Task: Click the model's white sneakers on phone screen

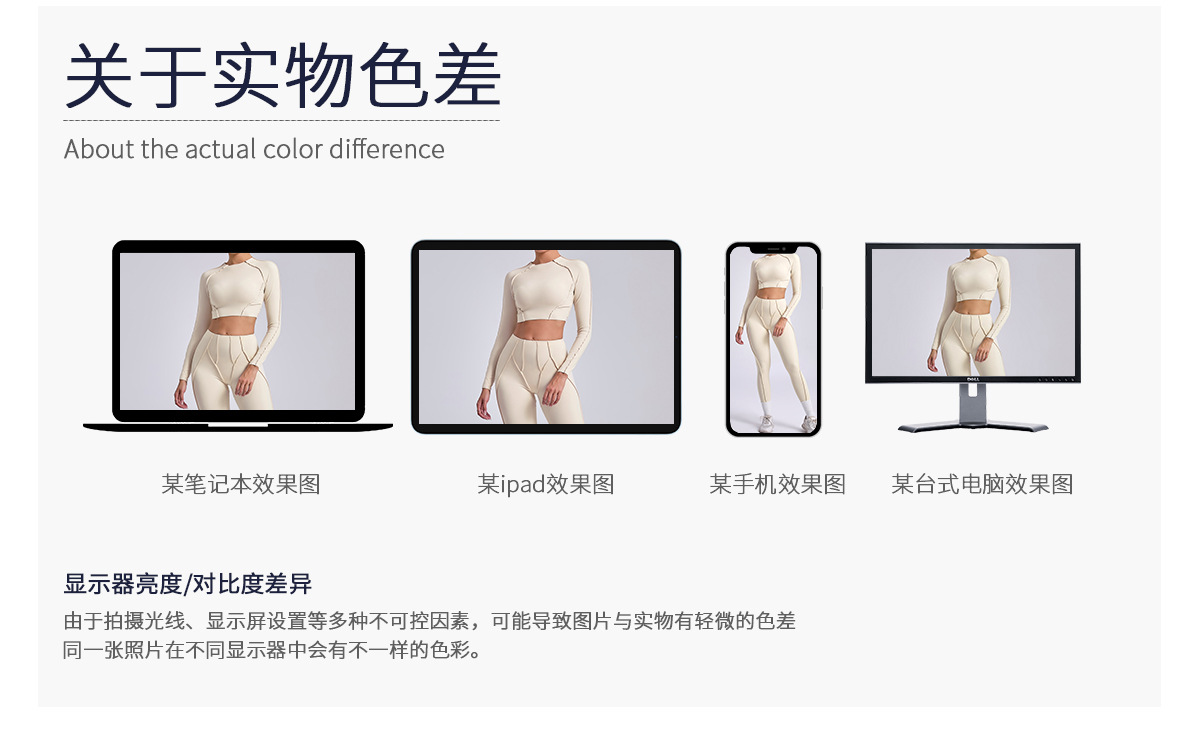Action: (x=788, y=424)
